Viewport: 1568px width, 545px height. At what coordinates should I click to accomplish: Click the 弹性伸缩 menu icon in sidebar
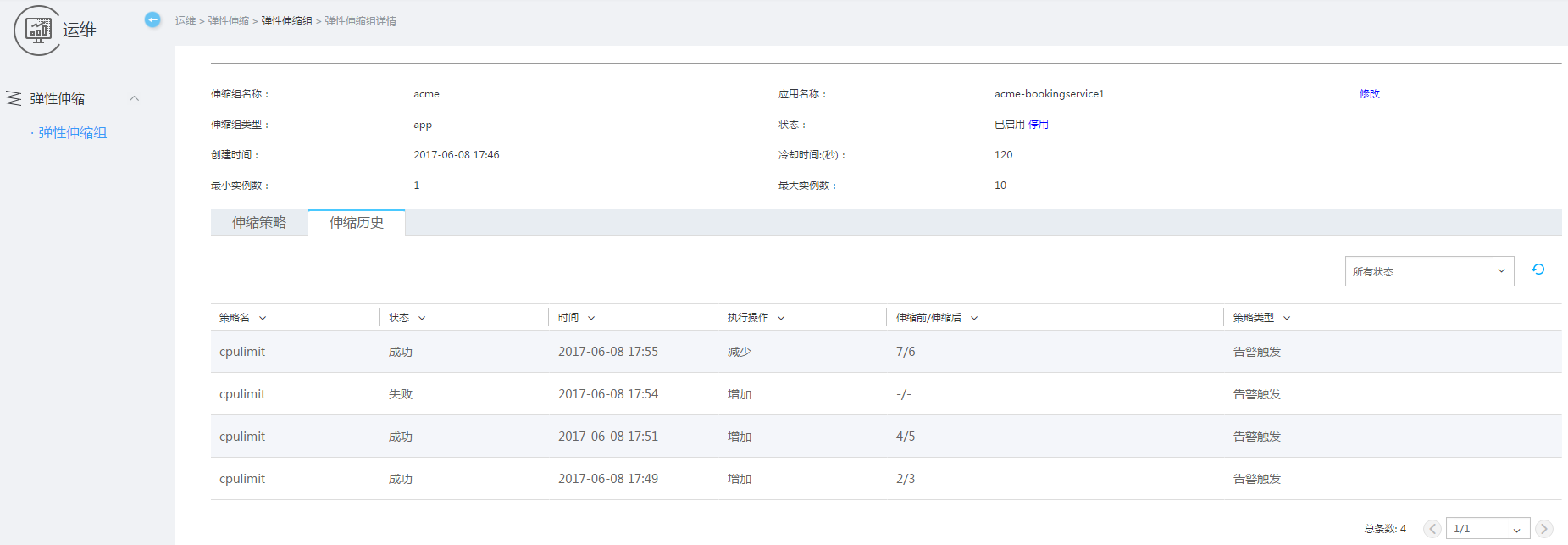(14, 98)
